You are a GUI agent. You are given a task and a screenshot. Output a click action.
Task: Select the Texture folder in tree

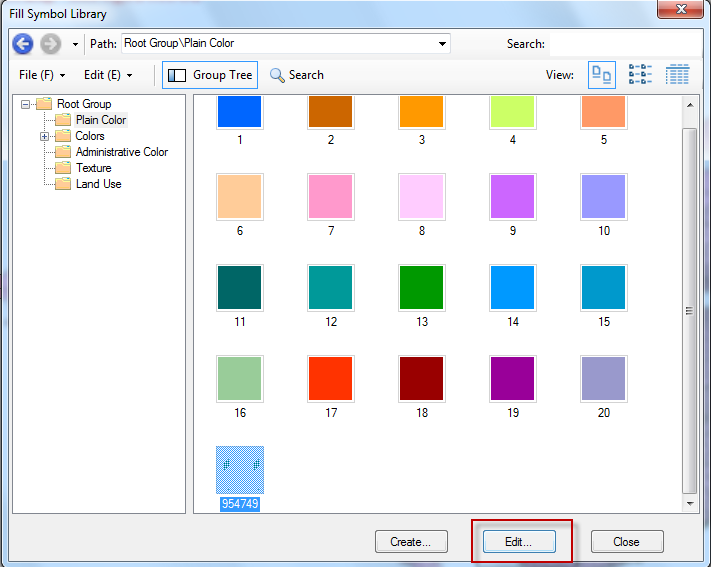click(x=93, y=168)
